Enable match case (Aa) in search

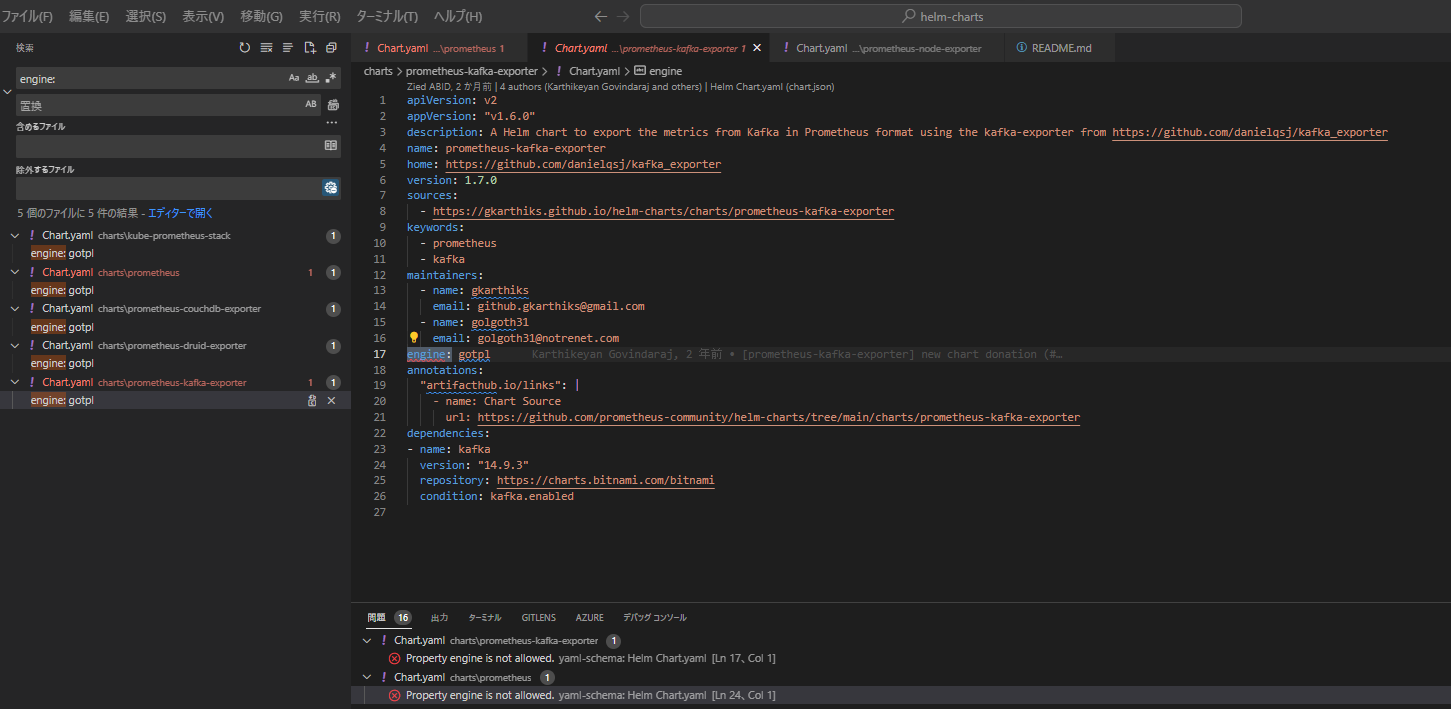pos(296,77)
